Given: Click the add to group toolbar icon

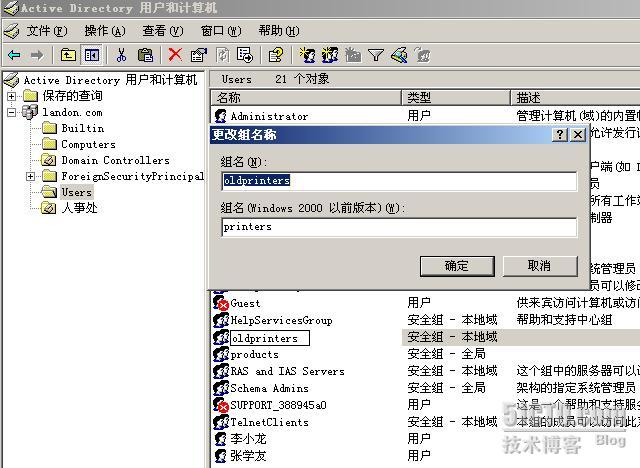Looking at the screenshot, I should pyautogui.click(x=422, y=55).
